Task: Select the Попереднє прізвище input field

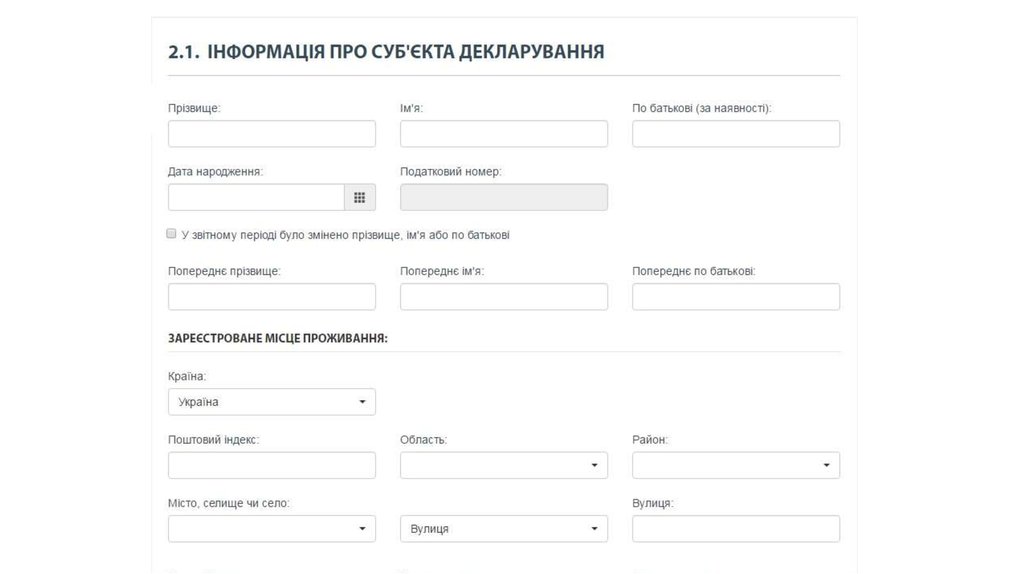Action: 272,297
